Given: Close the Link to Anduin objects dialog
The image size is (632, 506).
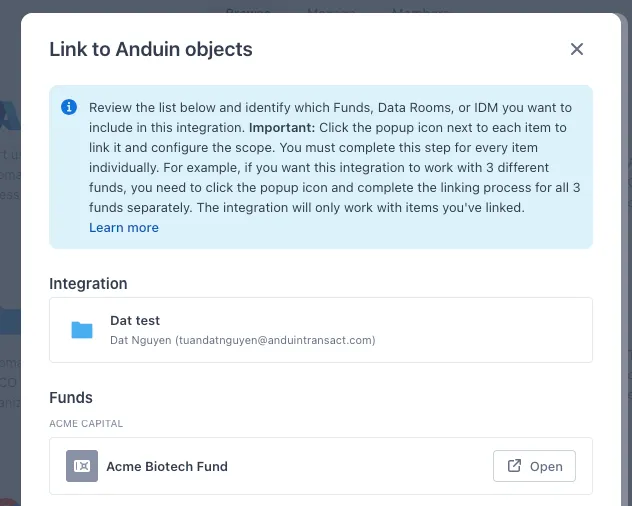Looking at the screenshot, I should tap(576, 49).
